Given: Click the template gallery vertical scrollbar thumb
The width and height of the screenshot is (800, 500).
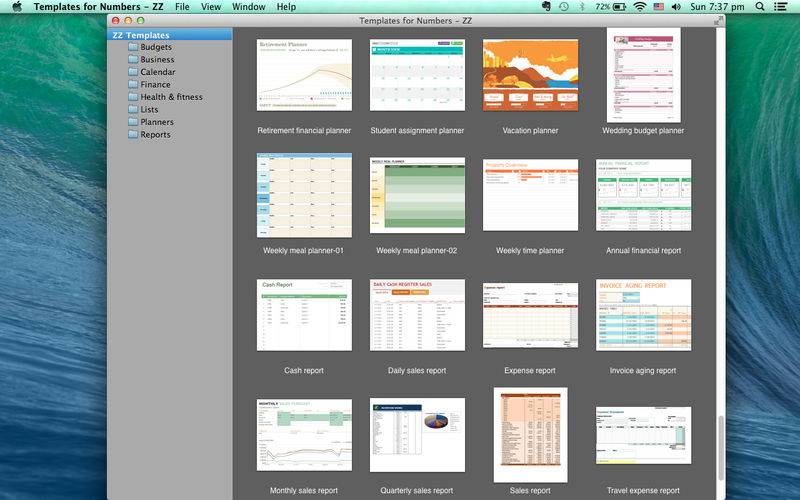Looking at the screenshot, I should 721,448.
